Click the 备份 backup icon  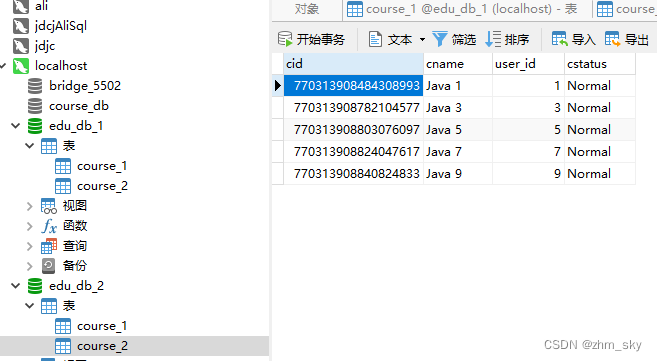(x=49, y=266)
